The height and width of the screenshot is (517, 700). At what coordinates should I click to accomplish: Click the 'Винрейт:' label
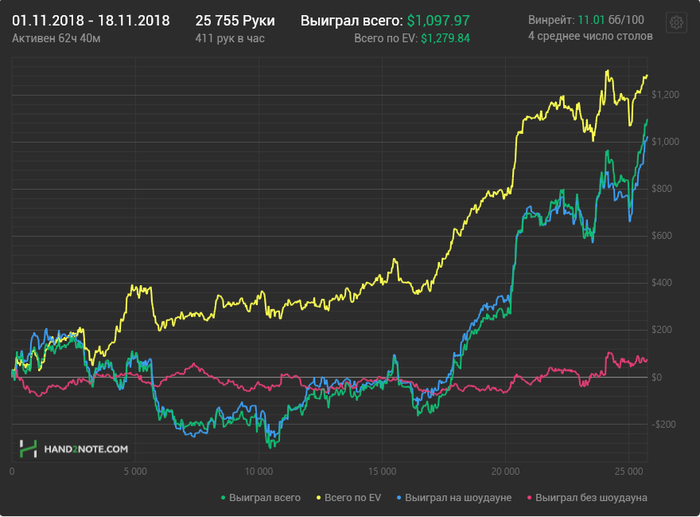(x=551, y=20)
